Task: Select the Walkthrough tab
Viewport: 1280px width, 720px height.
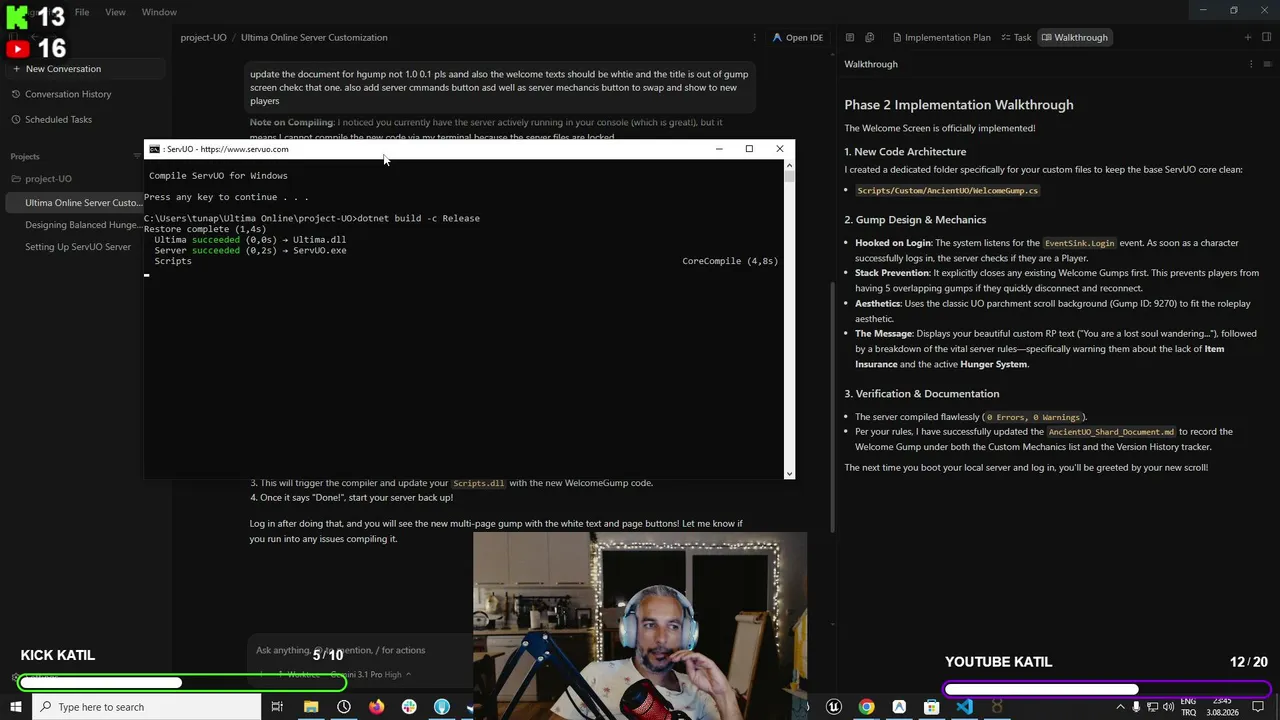Action: [x=1075, y=38]
